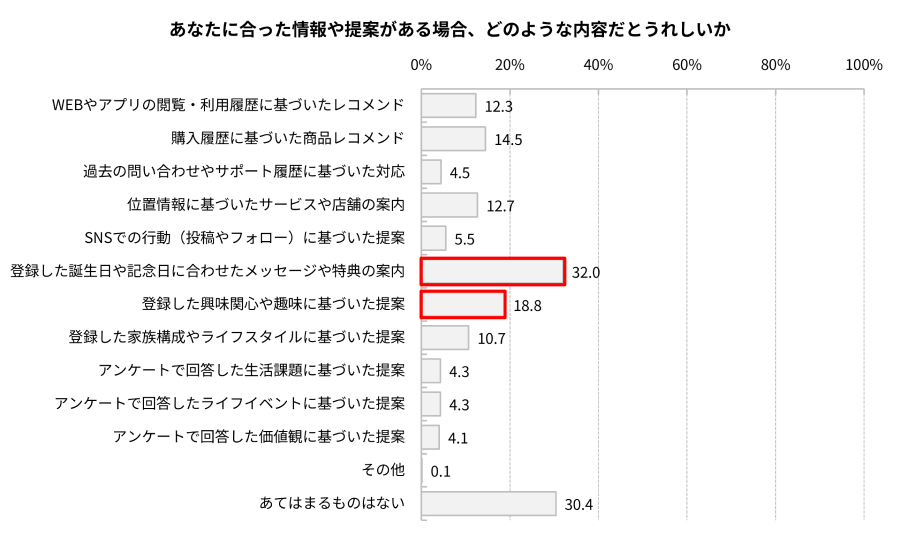Image resolution: width=900 pixels, height=537 pixels.
Task: Click the 12.3 WEBやアプリ bar
Action: [448, 106]
